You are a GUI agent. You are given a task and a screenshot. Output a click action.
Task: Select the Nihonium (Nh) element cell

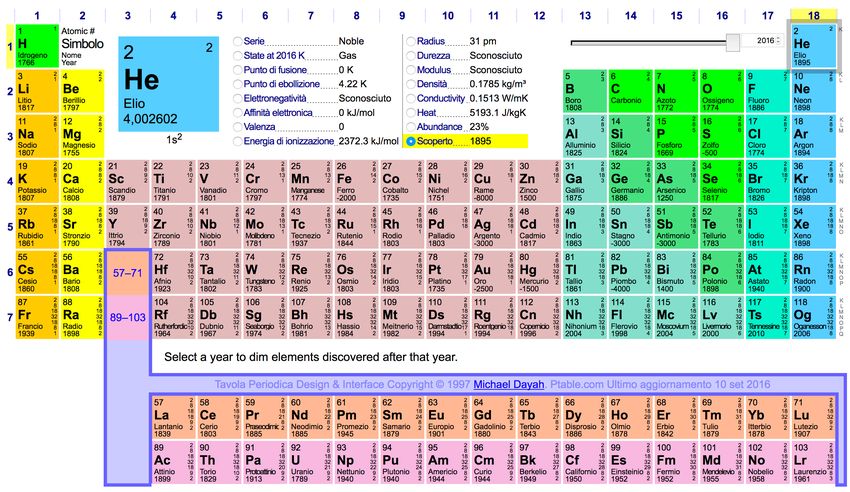click(584, 317)
